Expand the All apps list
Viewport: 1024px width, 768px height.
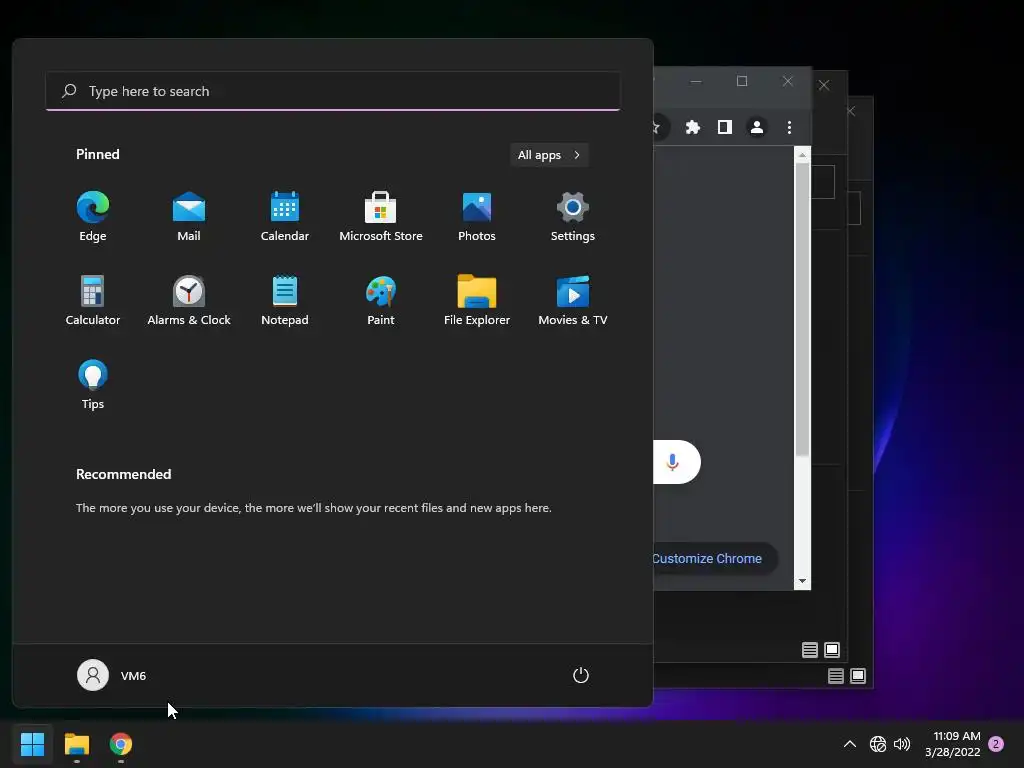tap(549, 155)
